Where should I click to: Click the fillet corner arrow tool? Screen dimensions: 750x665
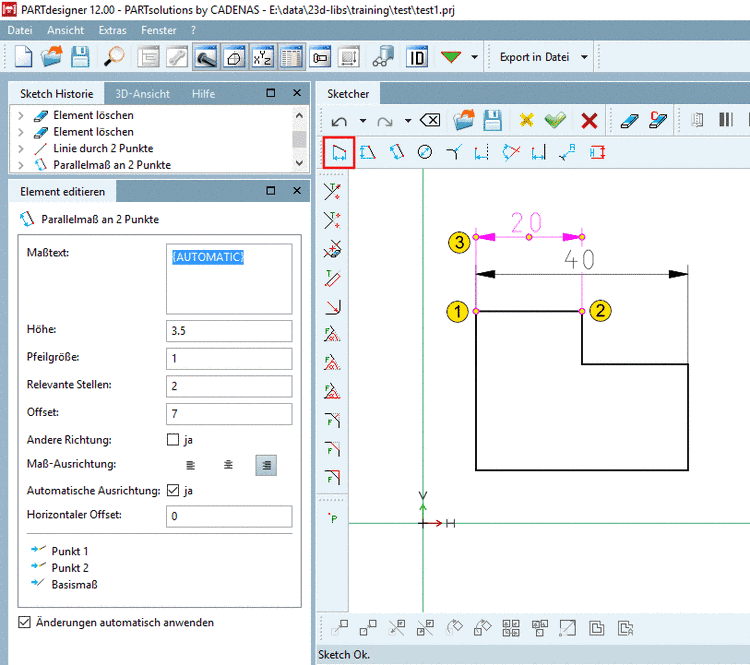coord(332,306)
